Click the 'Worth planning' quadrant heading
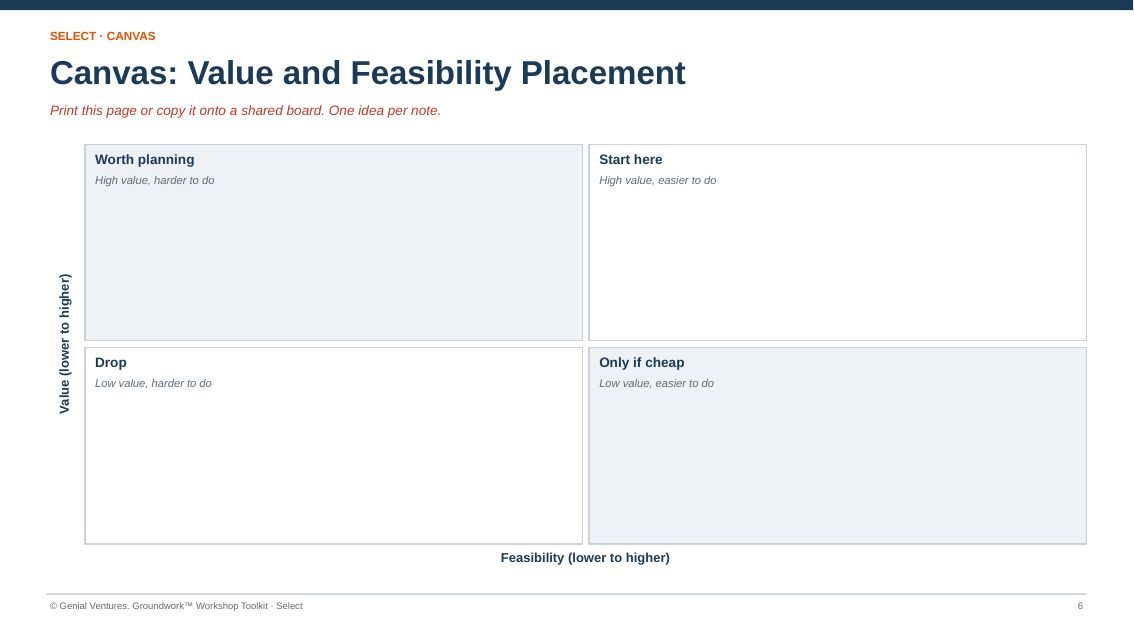This screenshot has width=1134, height=638. [x=145, y=159]
